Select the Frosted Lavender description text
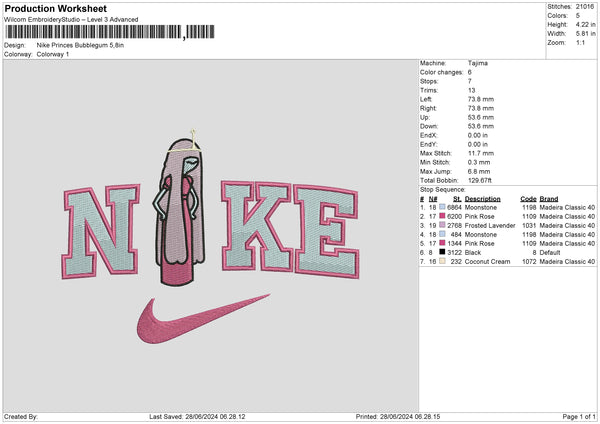This screenshot has width=600, height=424. pos(490,226)
